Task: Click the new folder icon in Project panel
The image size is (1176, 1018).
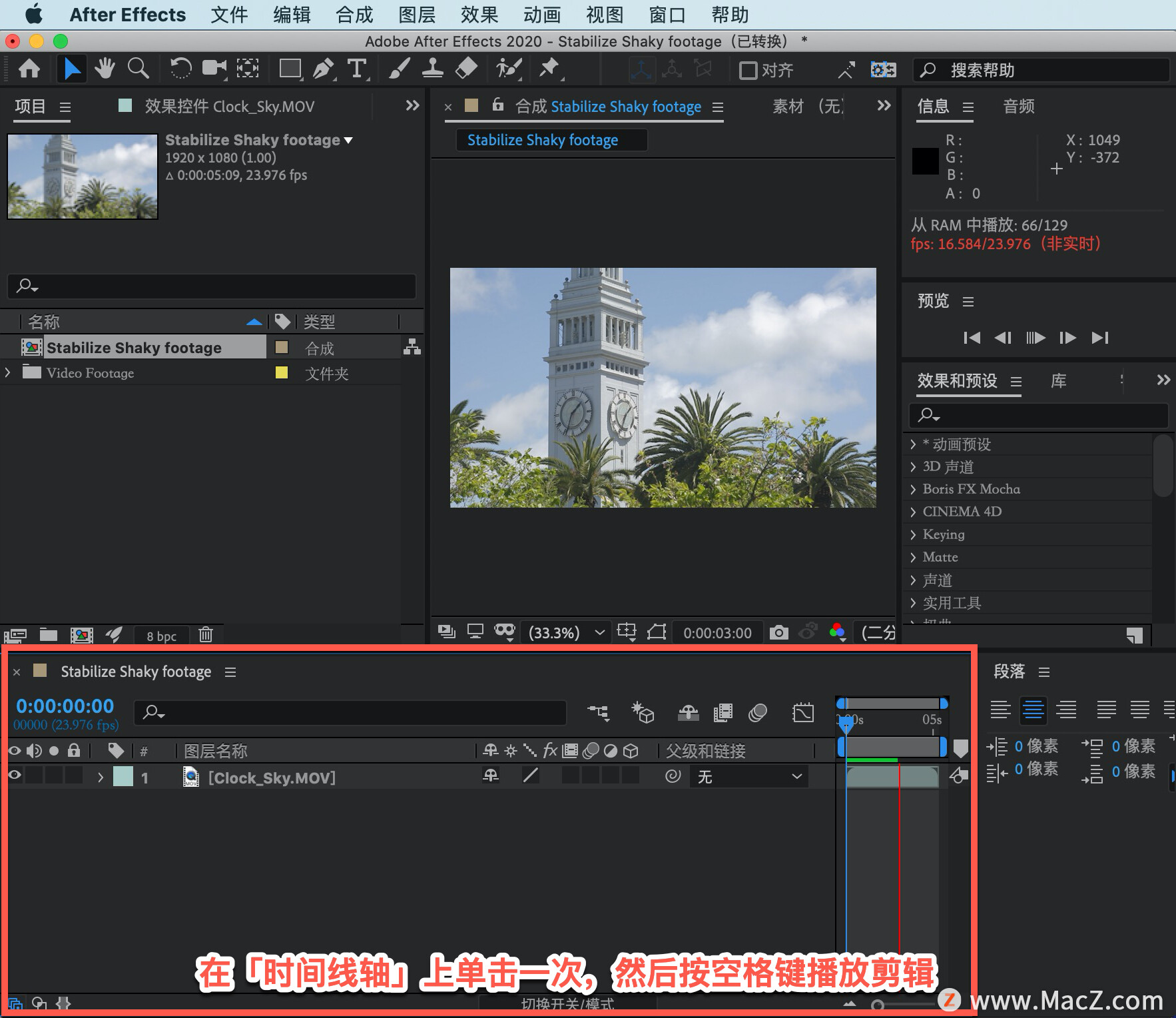Action: pos(49,635)
